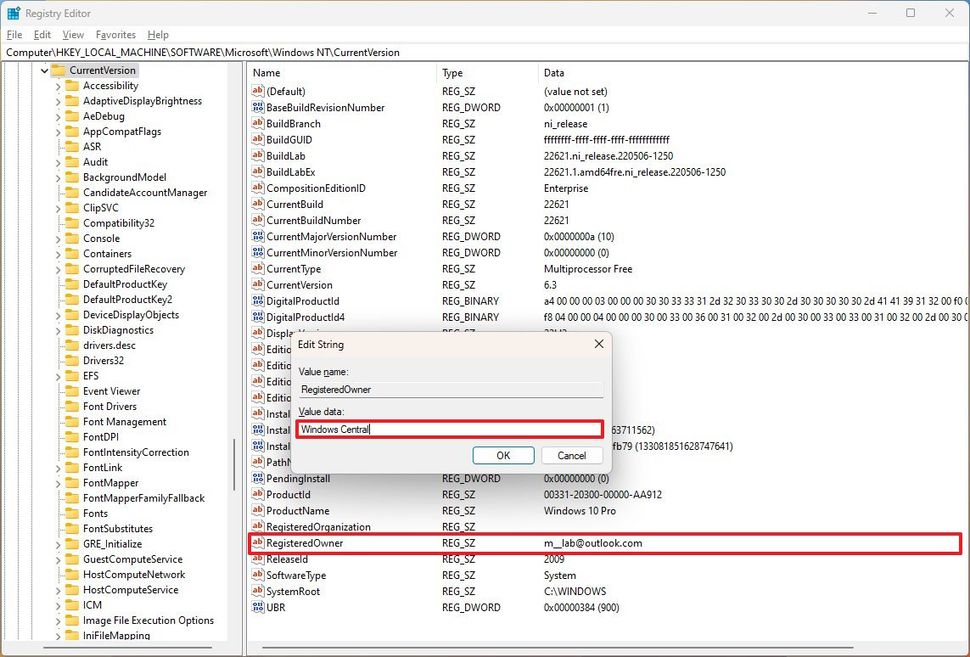Click the folder icon for the Console key

click(x=70, y=238)
